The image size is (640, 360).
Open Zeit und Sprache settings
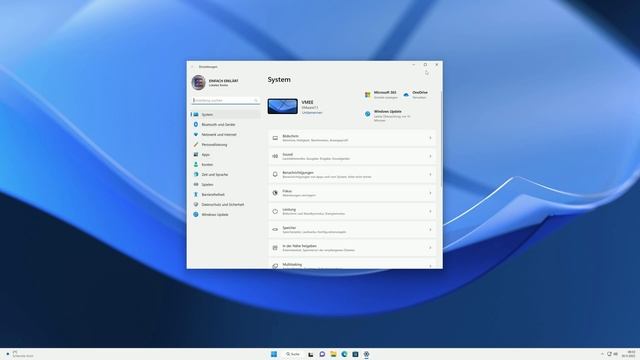(x=225, y=175)
